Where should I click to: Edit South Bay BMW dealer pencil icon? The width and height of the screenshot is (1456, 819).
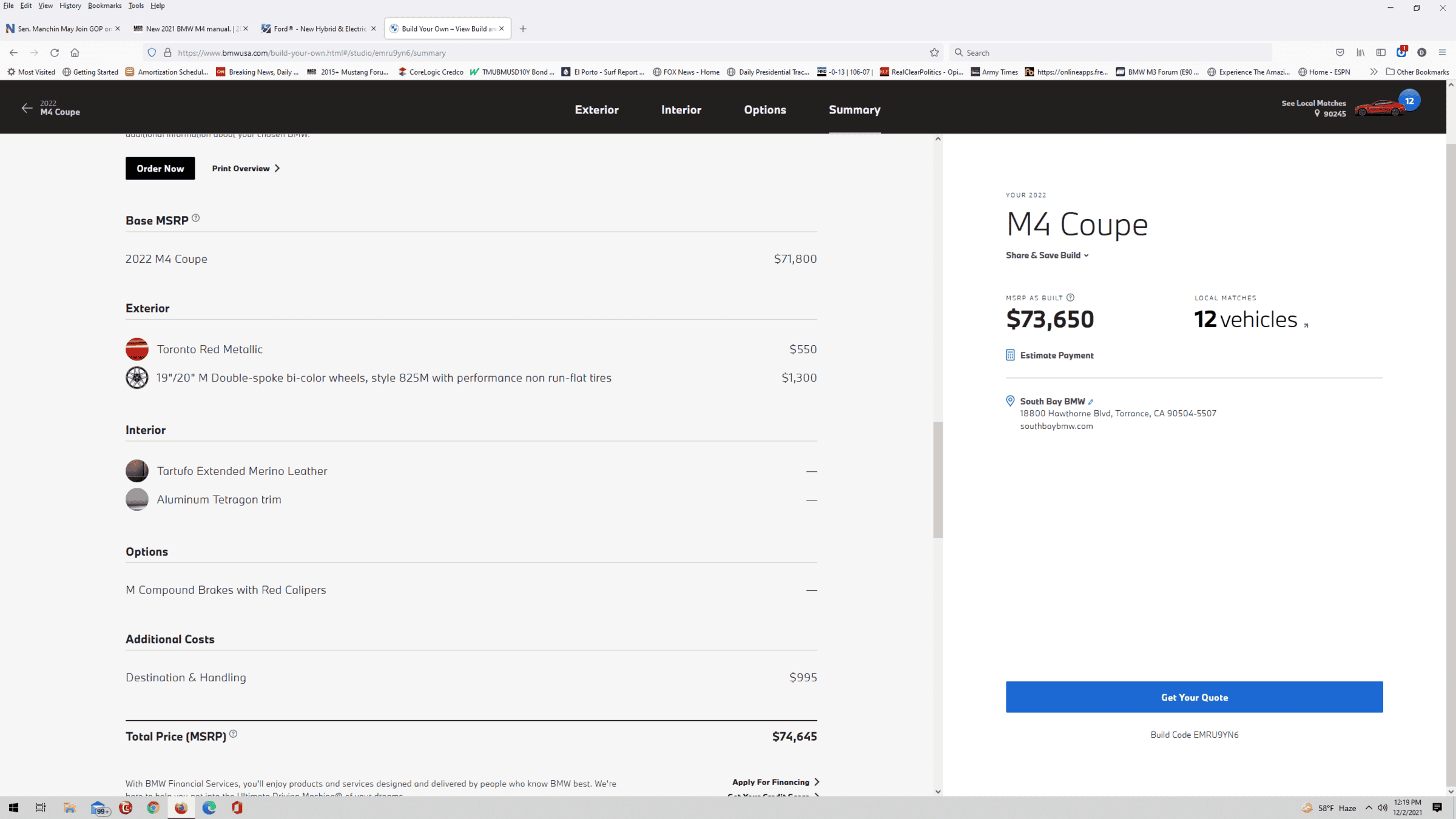(x=1090, y=402)
